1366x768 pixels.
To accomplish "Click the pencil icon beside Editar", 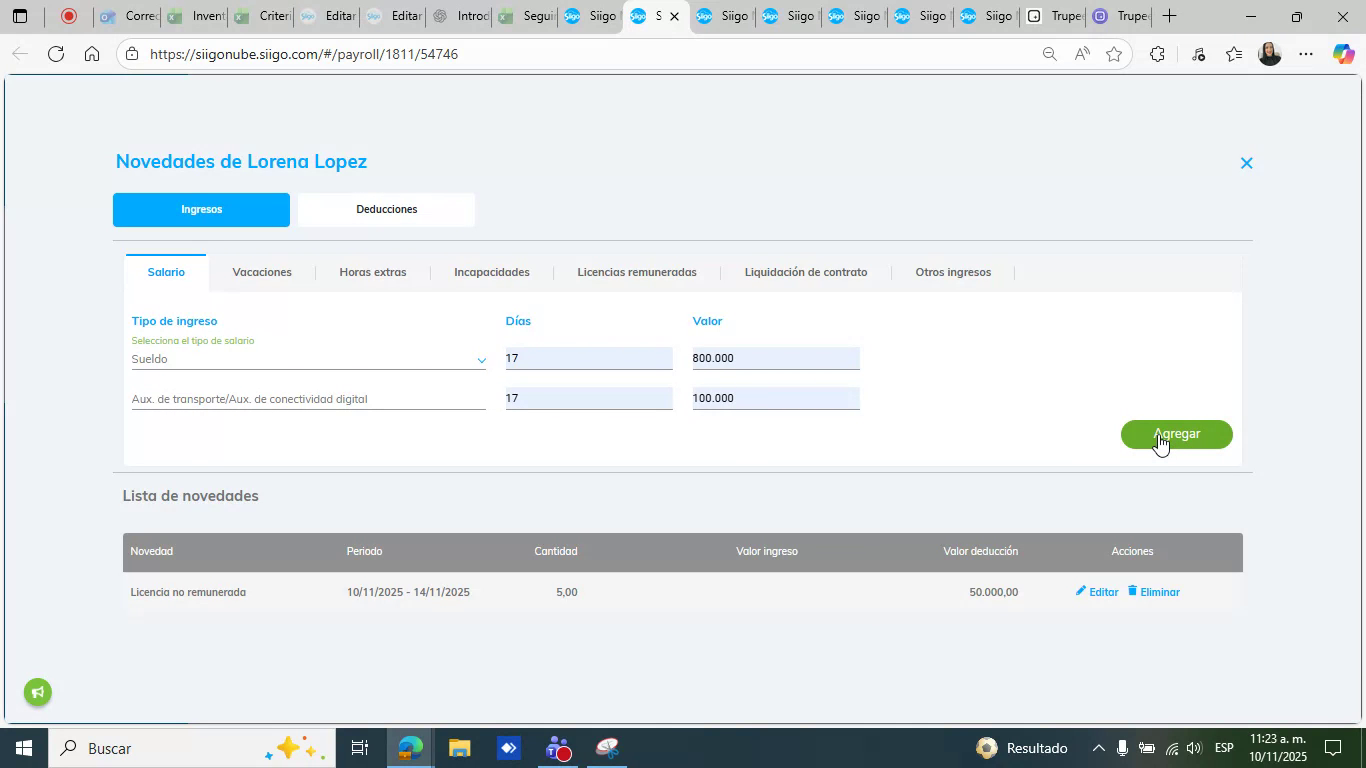I will [1080, 591].
